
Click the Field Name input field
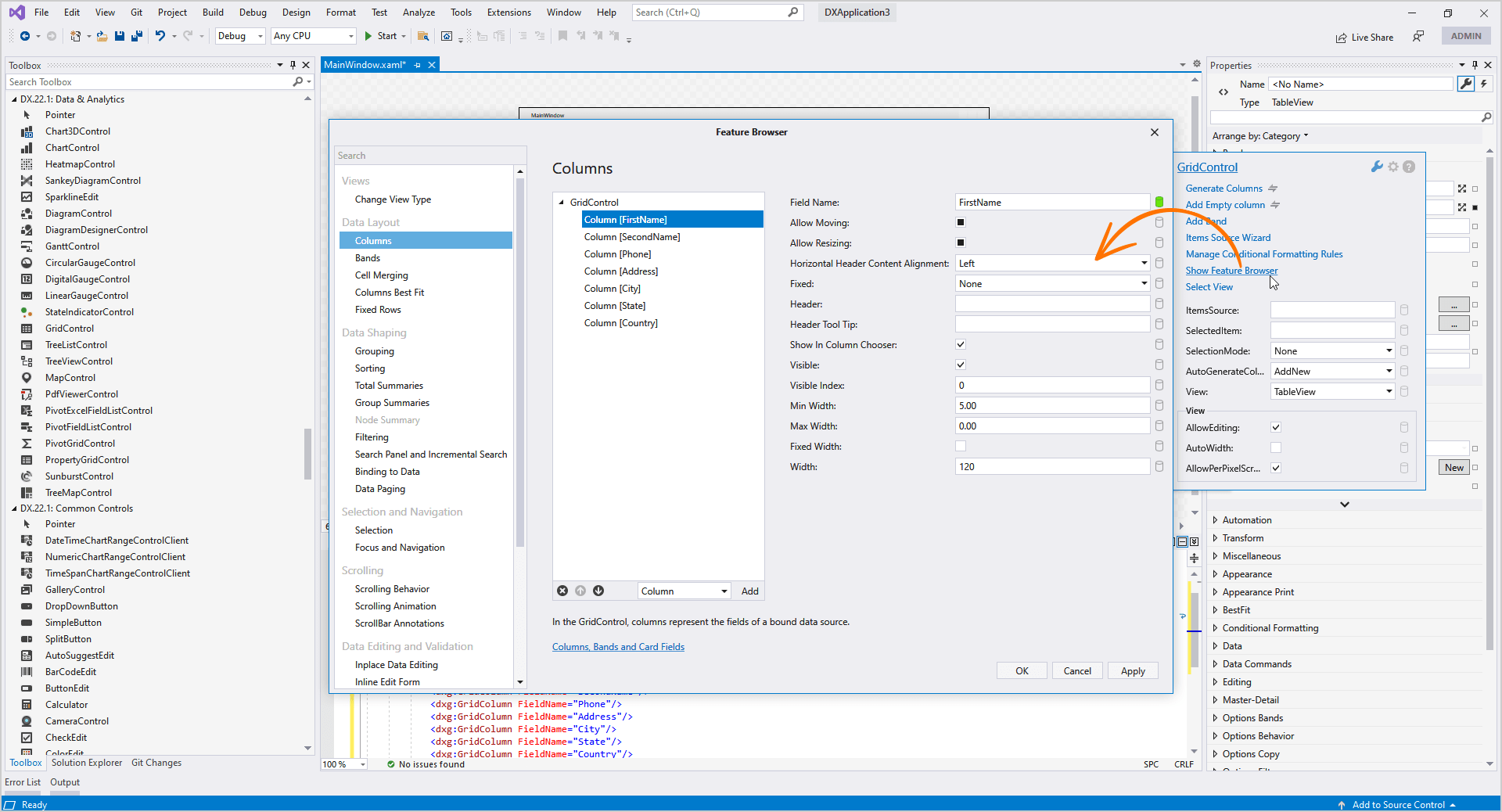pyautogui.click(x=1051, y=202)
